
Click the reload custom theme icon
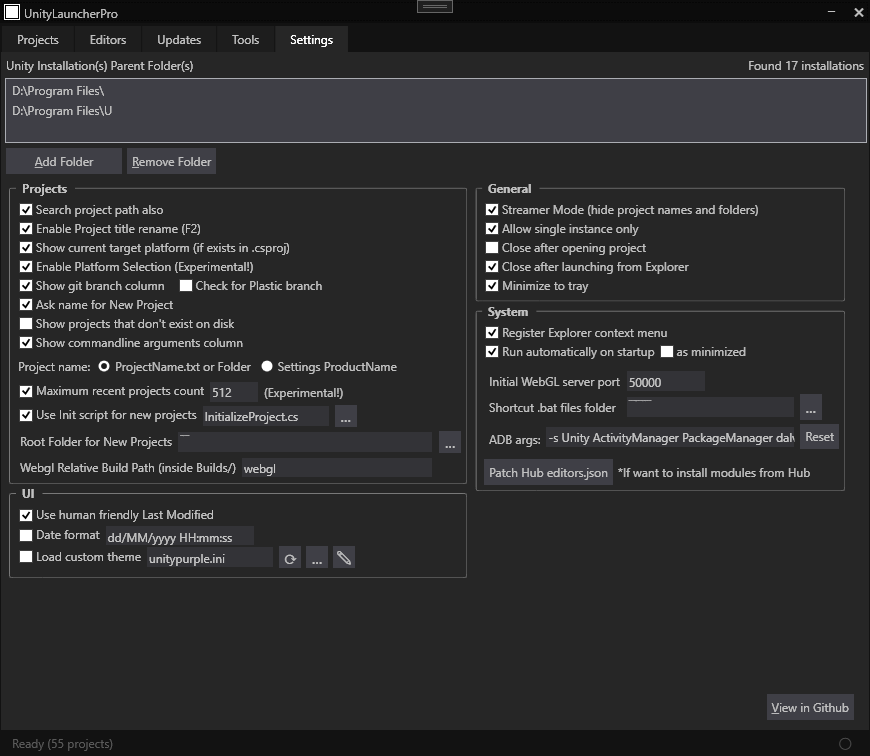click(x=290, y=558)
